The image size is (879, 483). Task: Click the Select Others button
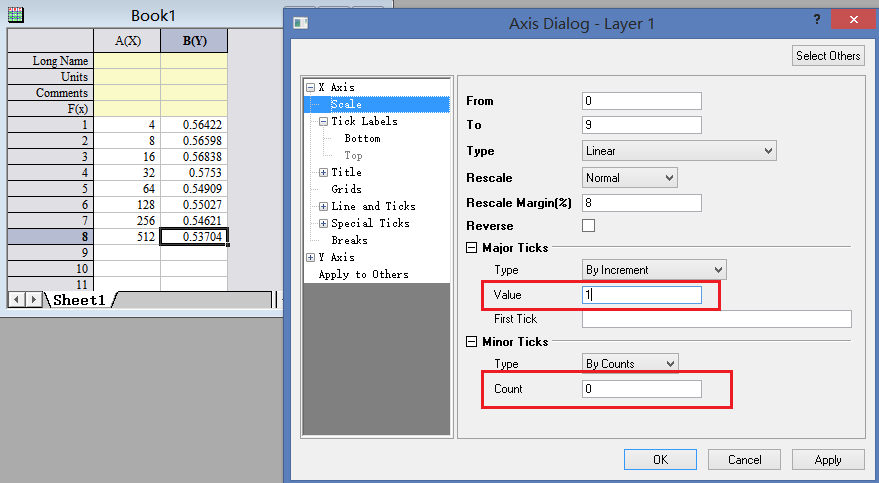click(828, 55)
